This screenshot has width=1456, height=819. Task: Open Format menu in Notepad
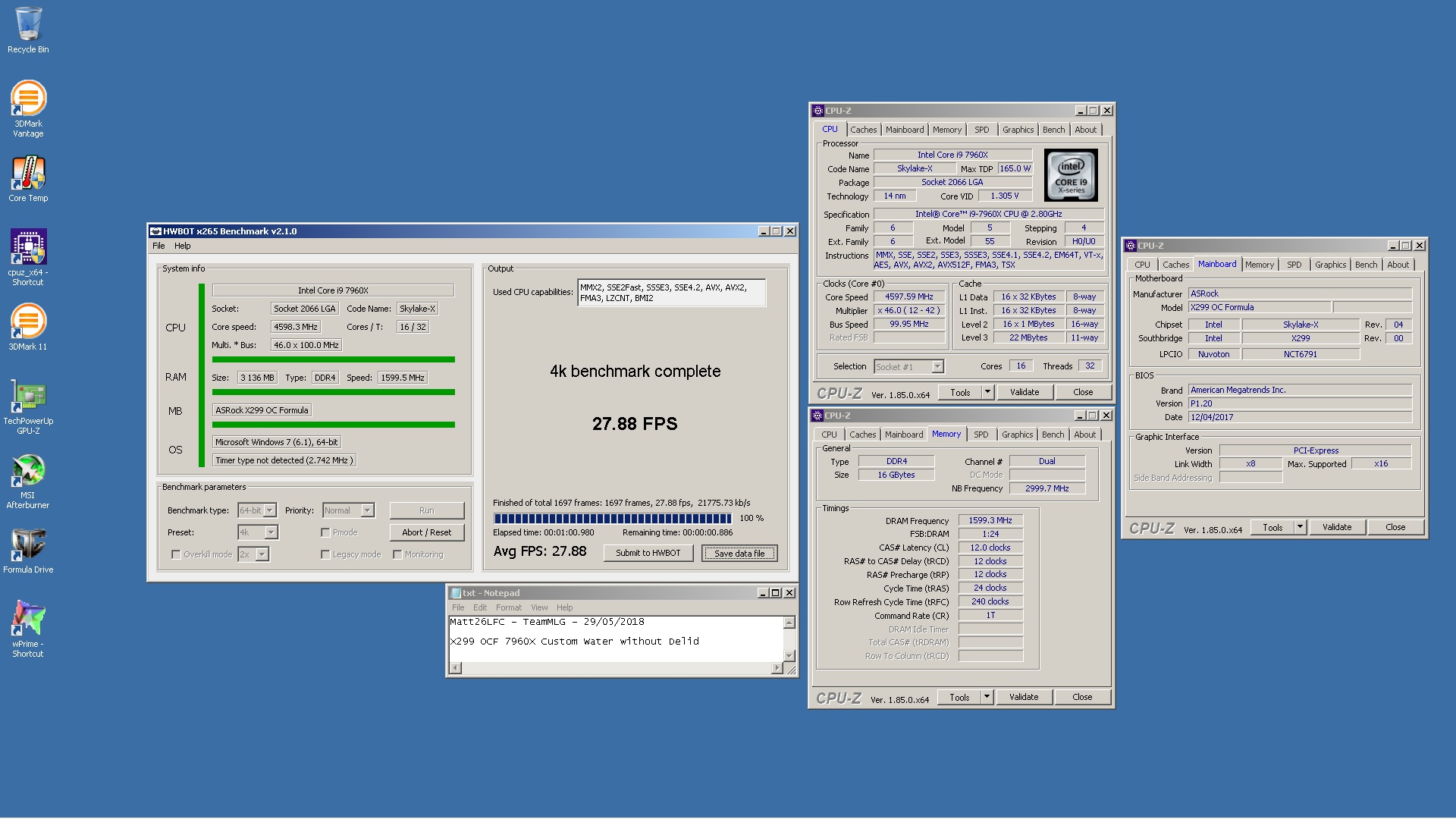[x=509, y=607]
